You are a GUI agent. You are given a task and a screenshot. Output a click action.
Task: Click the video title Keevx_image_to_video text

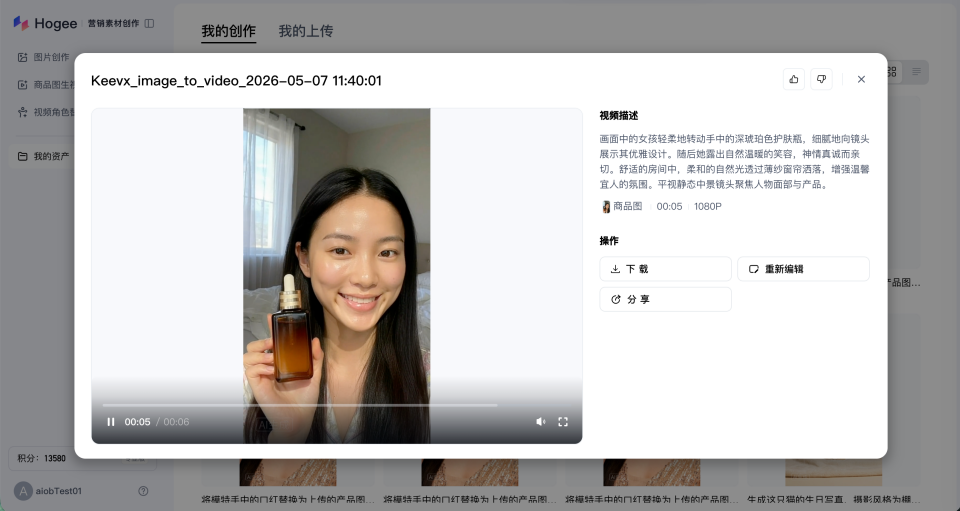pos(236,81)
